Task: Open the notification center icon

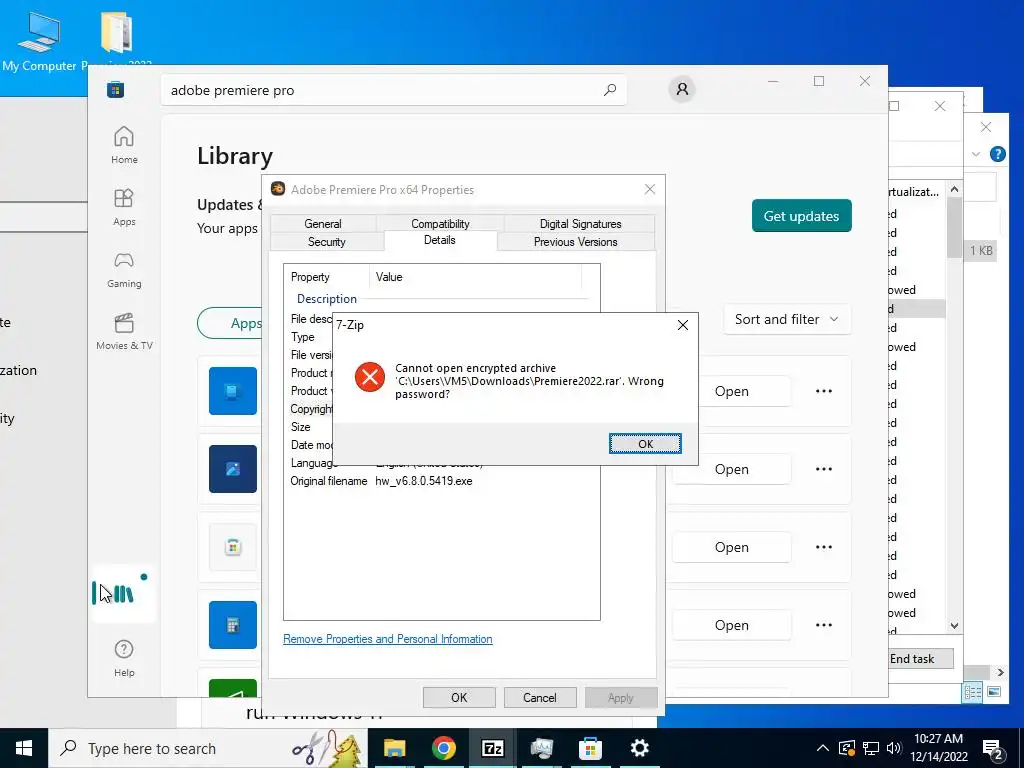Action: 993,750
